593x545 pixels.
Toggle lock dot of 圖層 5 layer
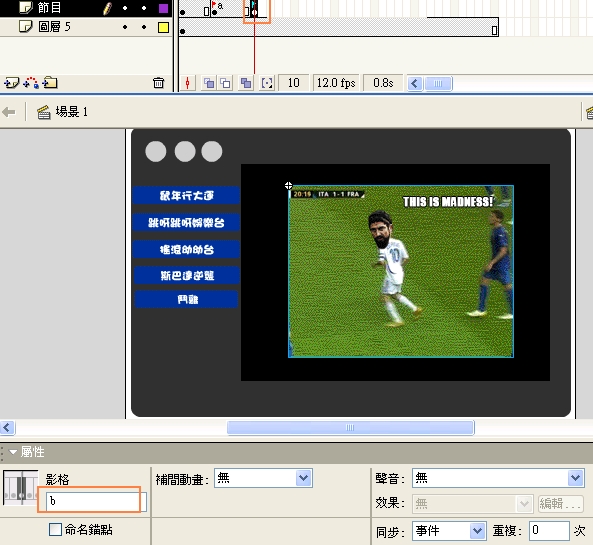144,27
